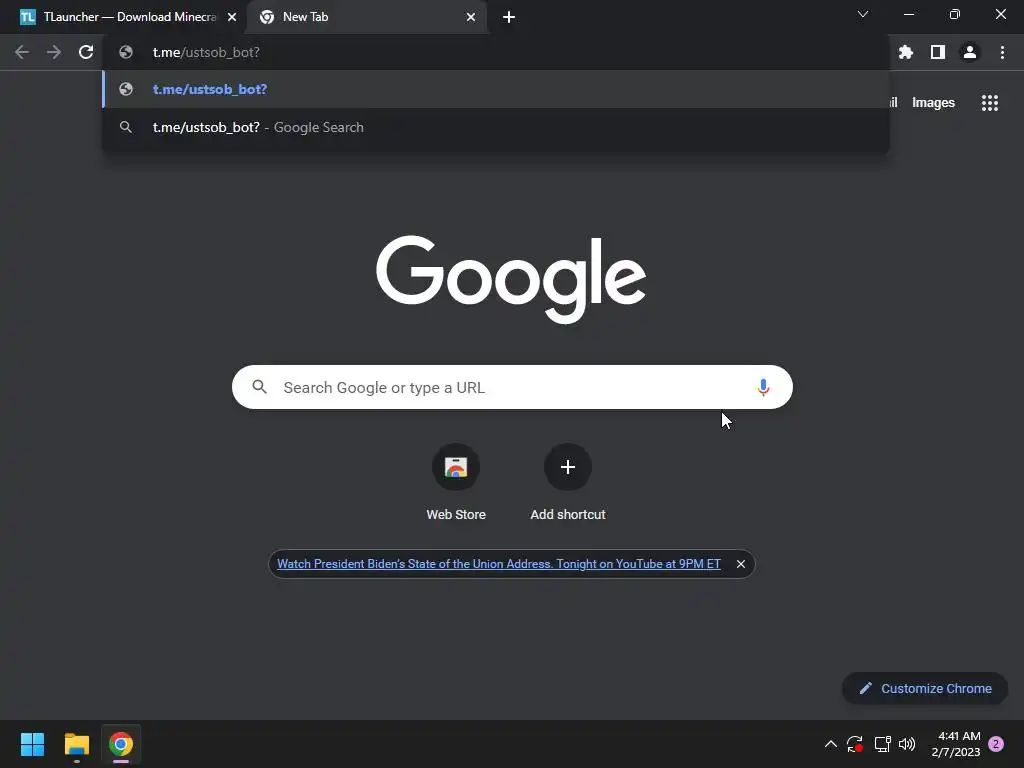
Task: Click the Add shortcut plus icon
Action: tap(568, 467)
